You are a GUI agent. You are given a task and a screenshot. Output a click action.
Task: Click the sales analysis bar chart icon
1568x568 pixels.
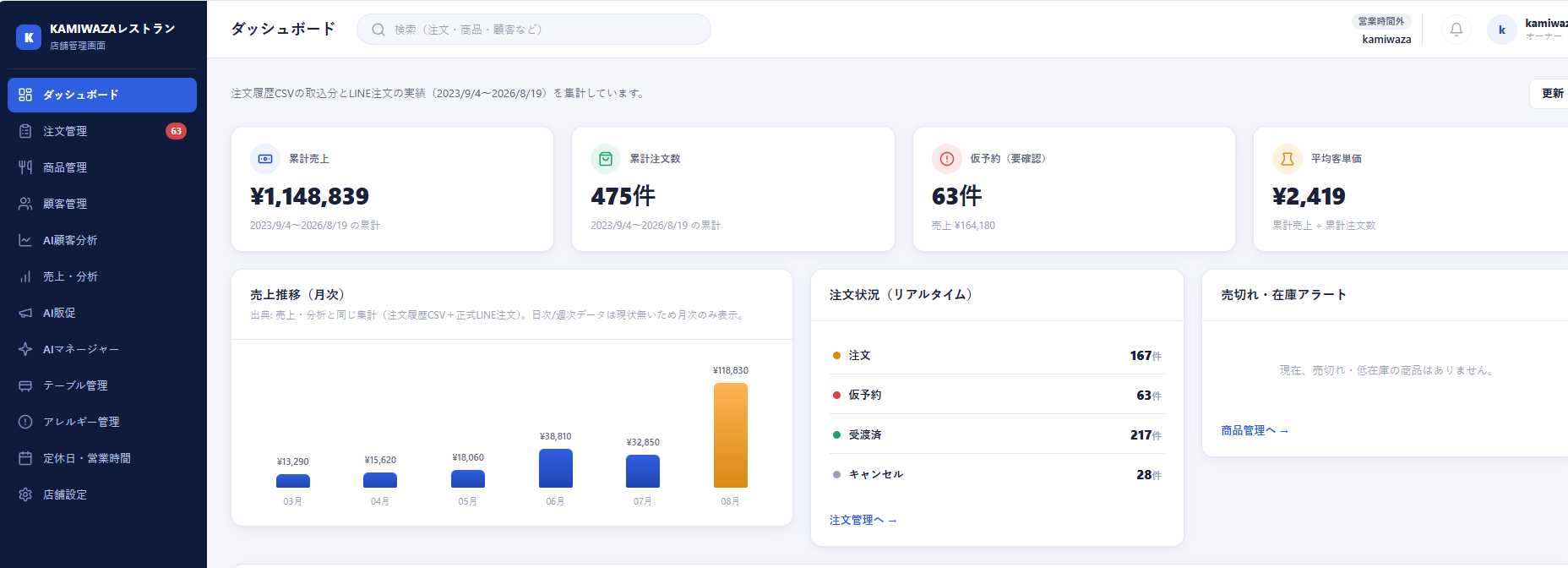(x=25, y=276)
